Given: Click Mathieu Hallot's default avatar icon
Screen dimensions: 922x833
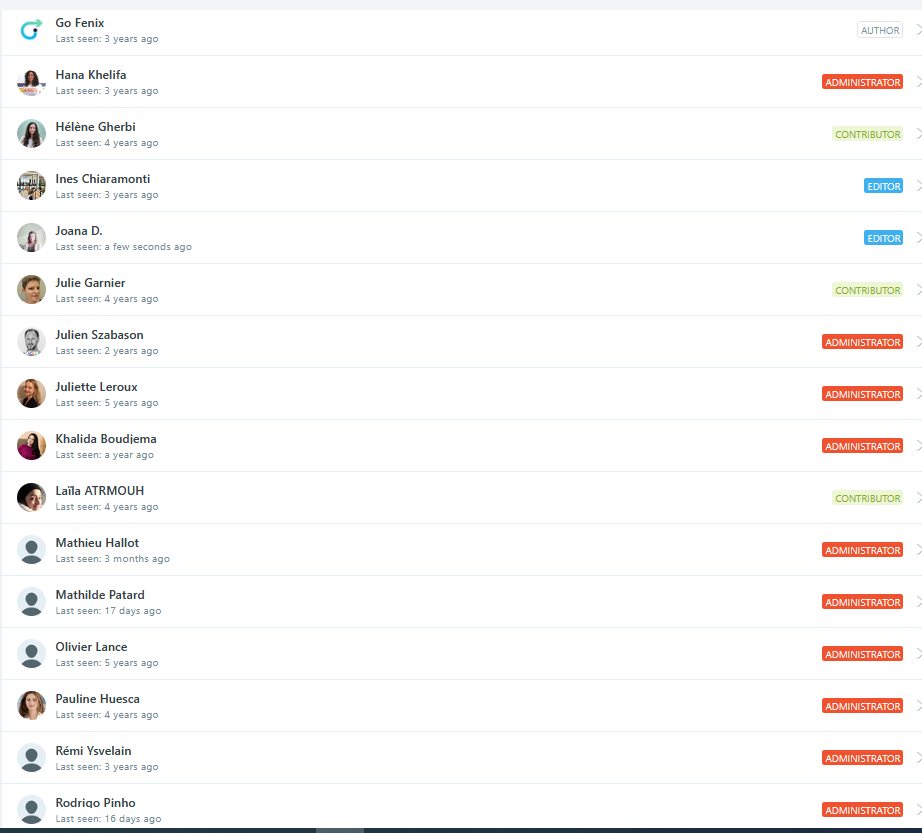Looking at the screenshot, I should pyautogui.click(x=31, y=550).
